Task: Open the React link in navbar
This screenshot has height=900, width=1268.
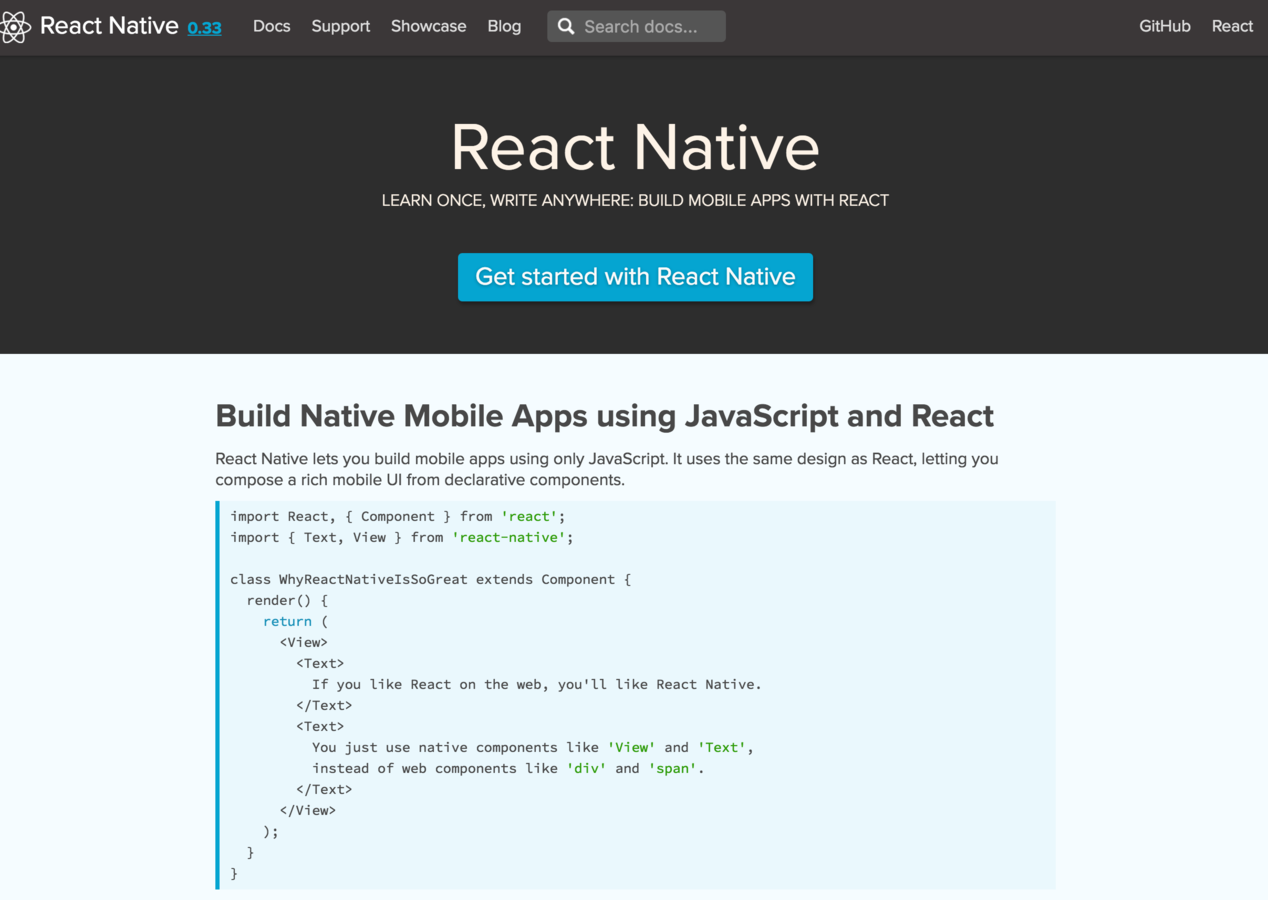Action: pyautogui.click(x=1232, y=26)
